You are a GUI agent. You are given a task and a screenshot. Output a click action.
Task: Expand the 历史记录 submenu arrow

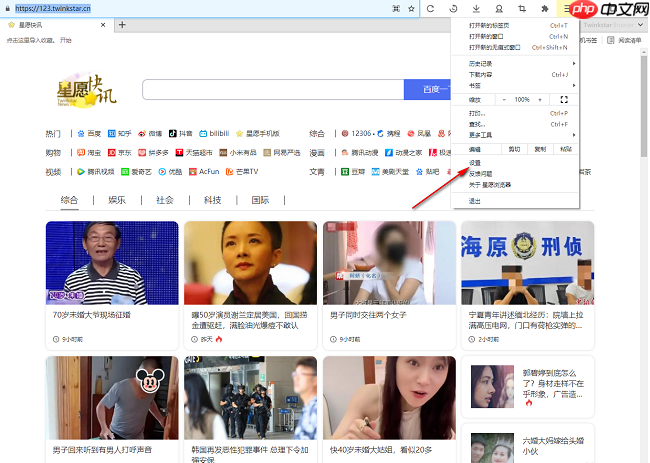pyautogui.click(x=574, y=63)
